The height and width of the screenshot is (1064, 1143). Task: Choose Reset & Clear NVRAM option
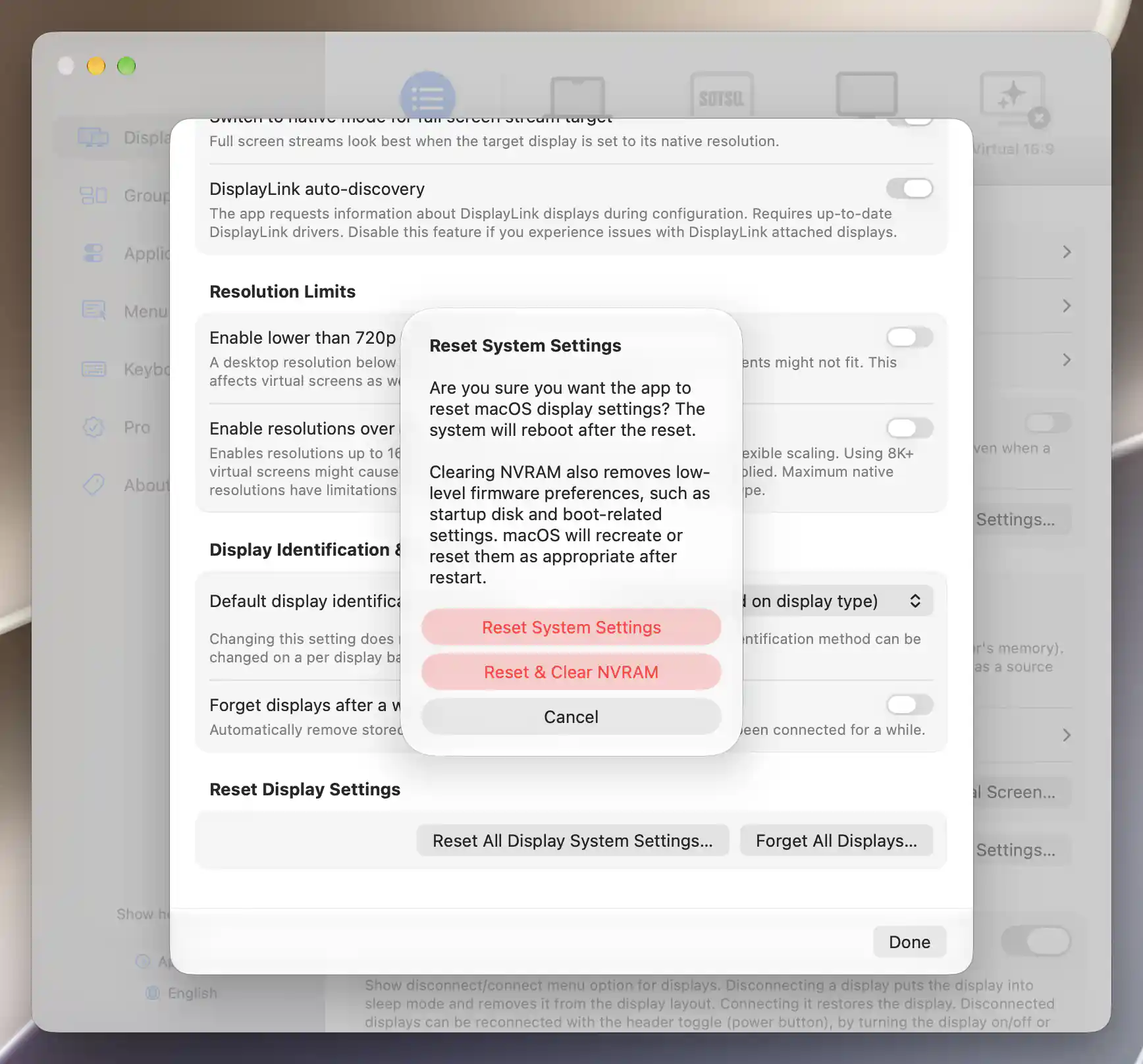571,672
